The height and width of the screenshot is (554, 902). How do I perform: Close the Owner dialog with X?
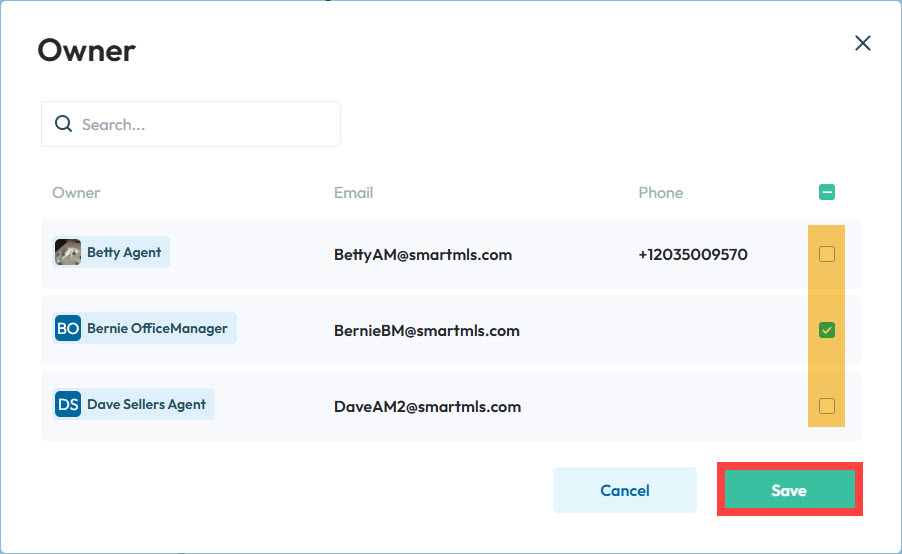pyautogui.click(x=862, y=43)
